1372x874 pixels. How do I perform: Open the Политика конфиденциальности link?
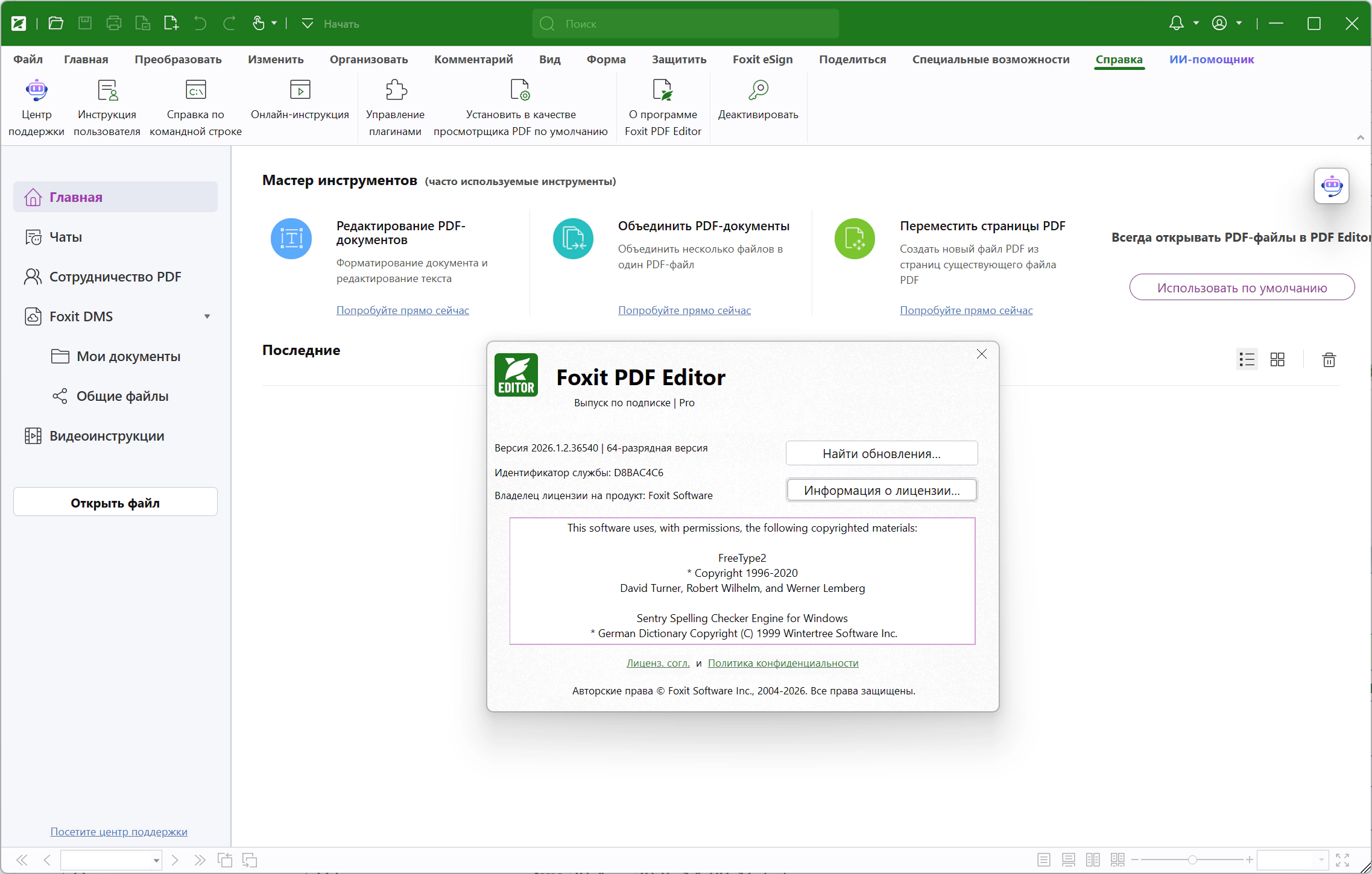[x=783, y=663]
